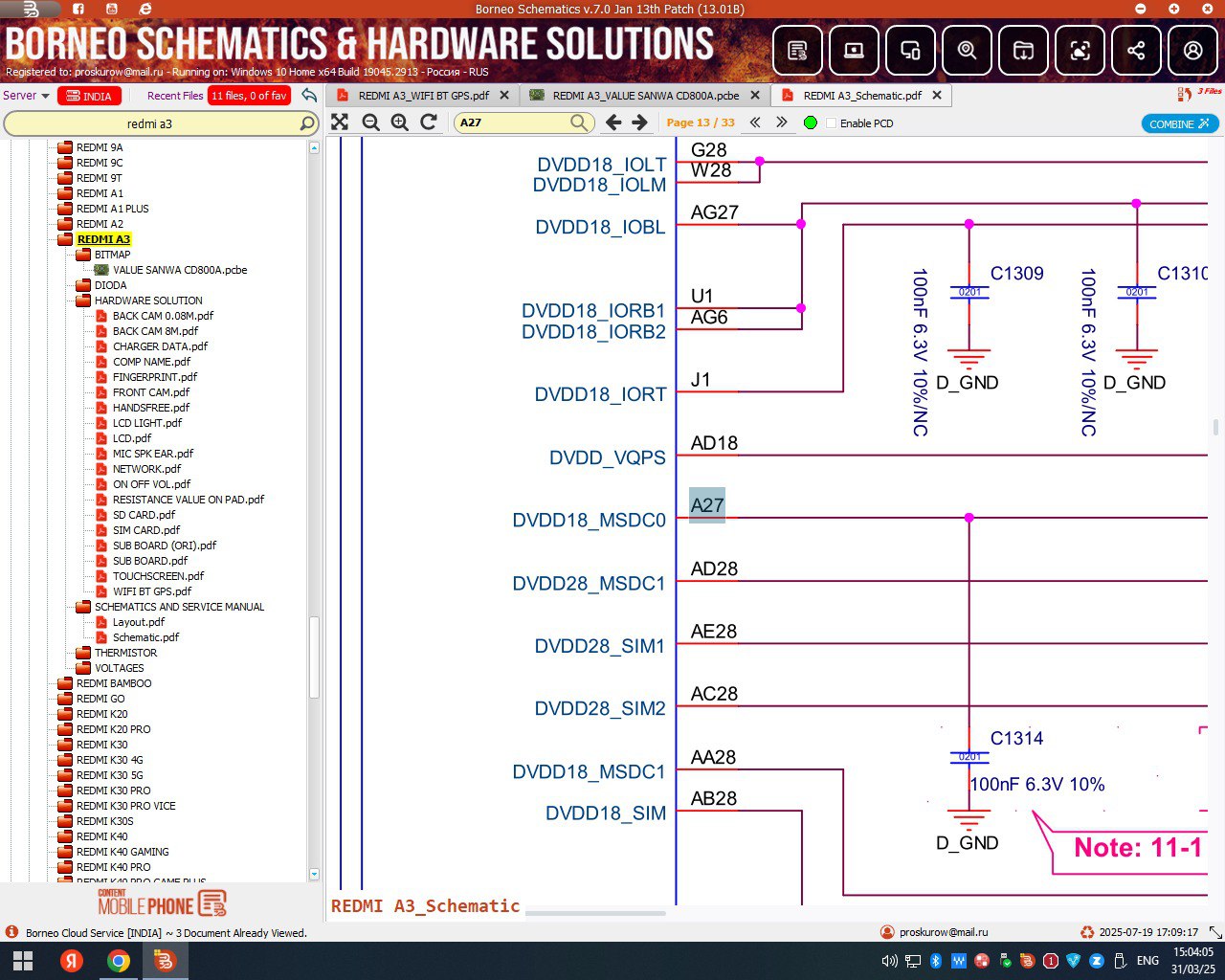The height and width of the screenshot is (980, 1225).
Task: Click the YouTube icon in title bar
Action: (x=111, y=9)
